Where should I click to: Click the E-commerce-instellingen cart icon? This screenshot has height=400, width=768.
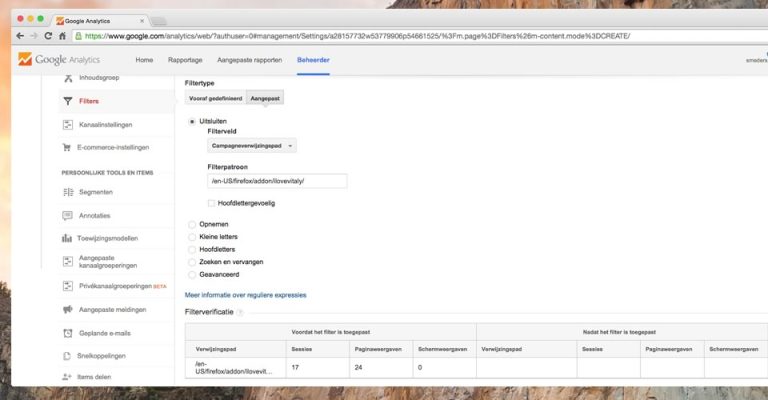tap(68, 147)
